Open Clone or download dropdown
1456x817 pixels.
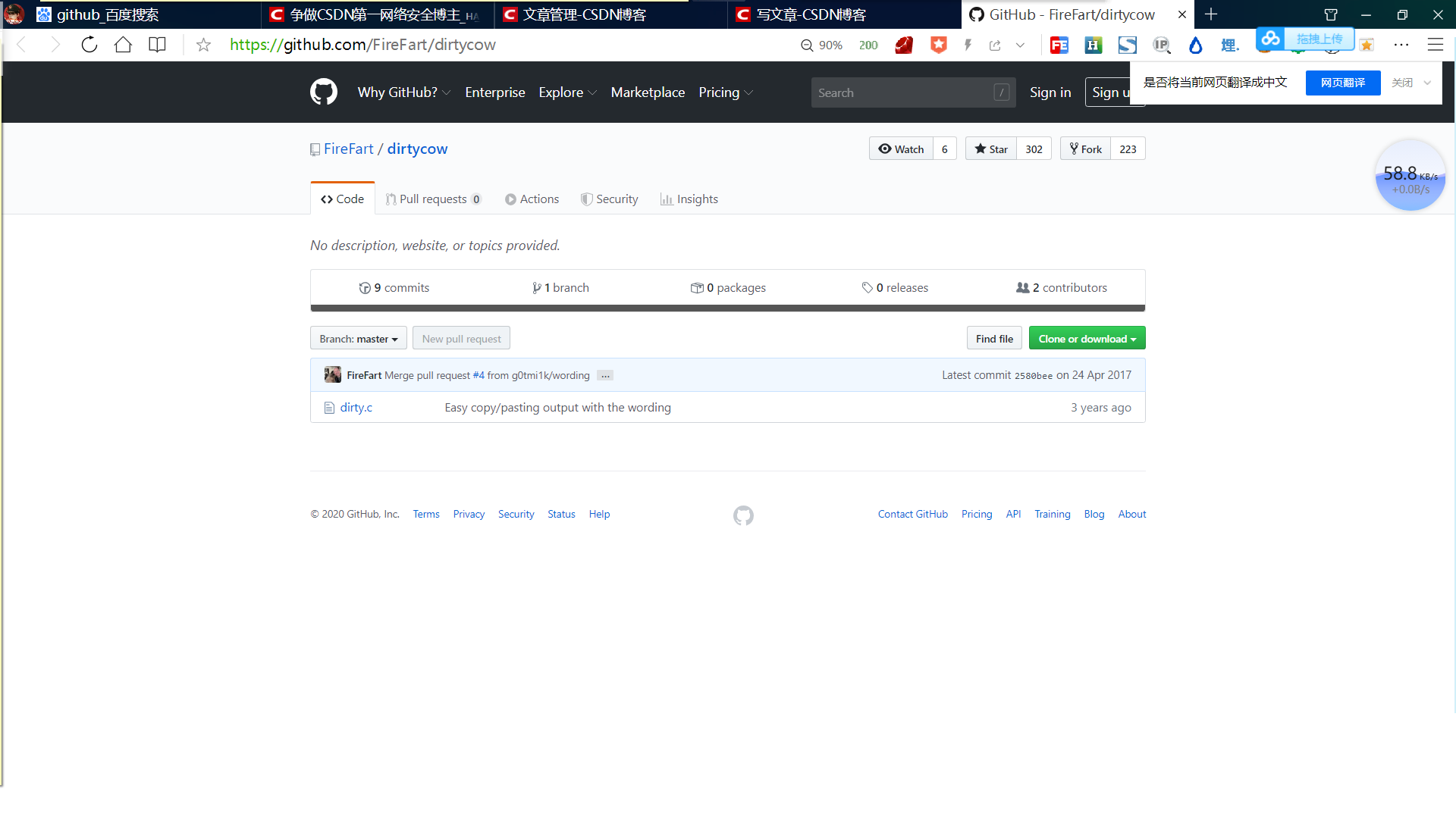[x=1087, y=338]
